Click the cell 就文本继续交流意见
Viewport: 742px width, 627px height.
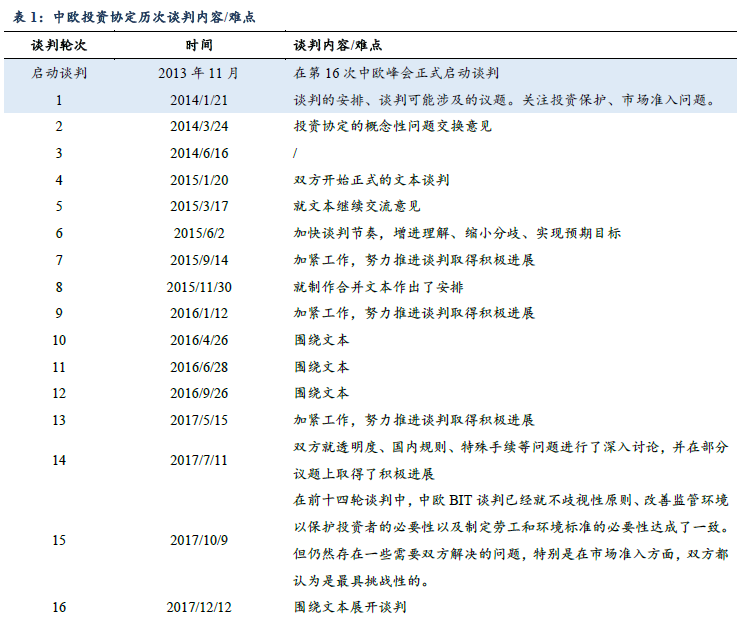[x=357, y=206]
